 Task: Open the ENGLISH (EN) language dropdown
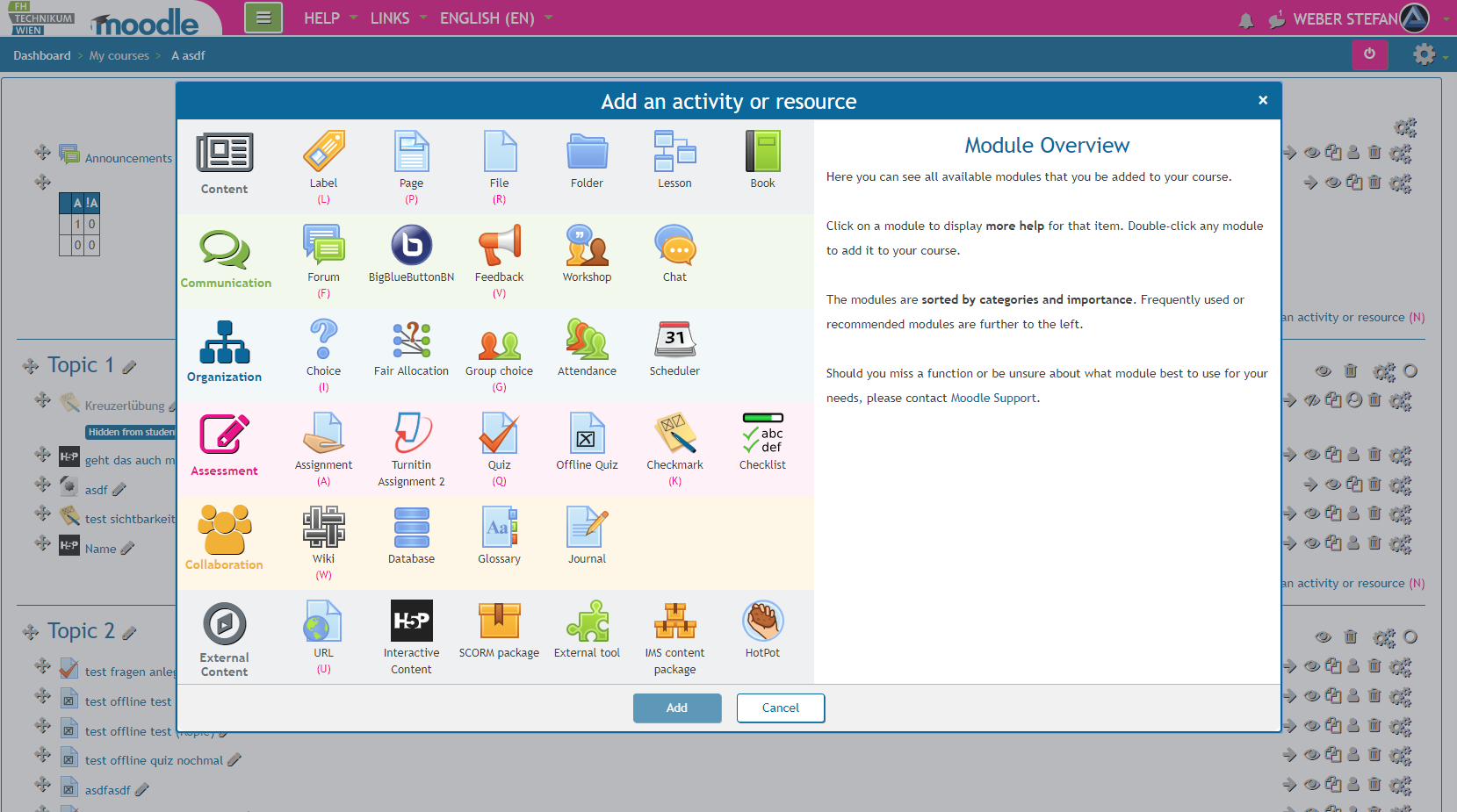point(496,18)
